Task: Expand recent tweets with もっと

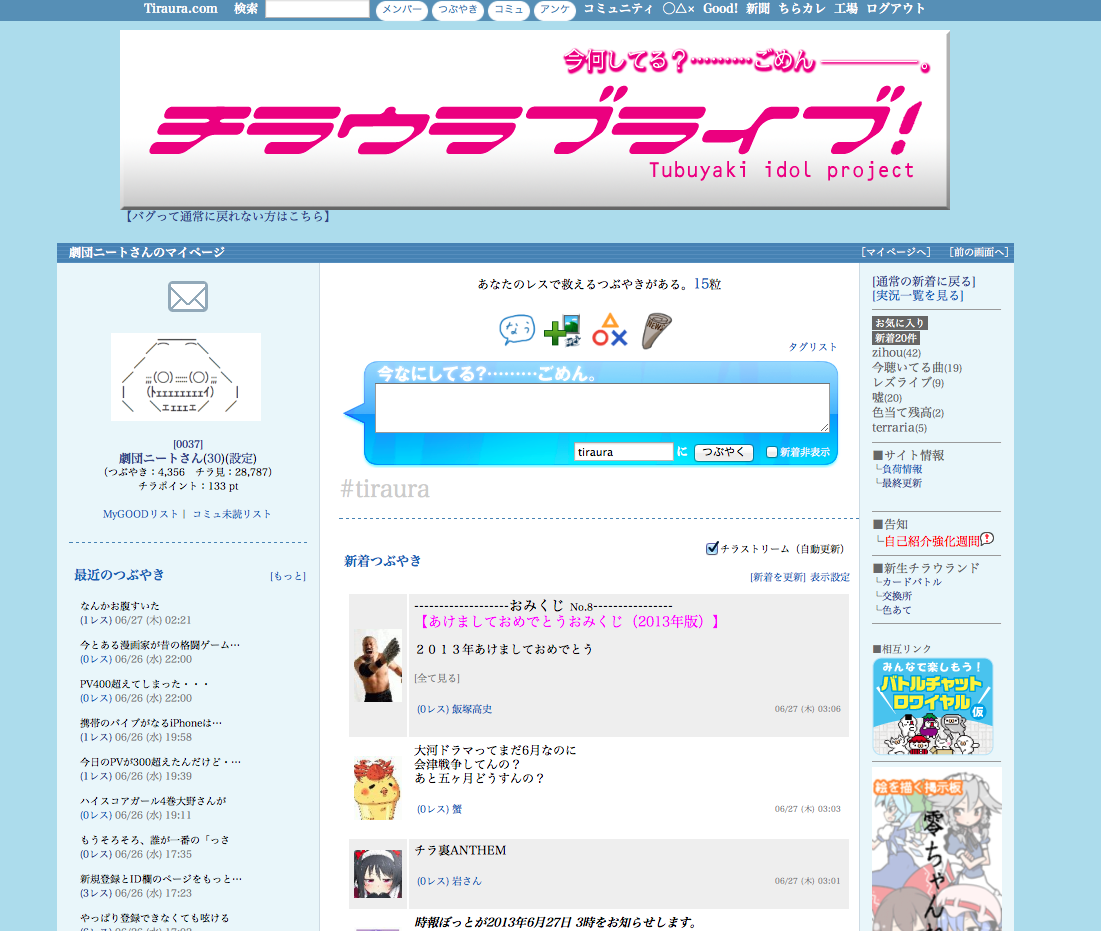Action: tap(286, 575)
